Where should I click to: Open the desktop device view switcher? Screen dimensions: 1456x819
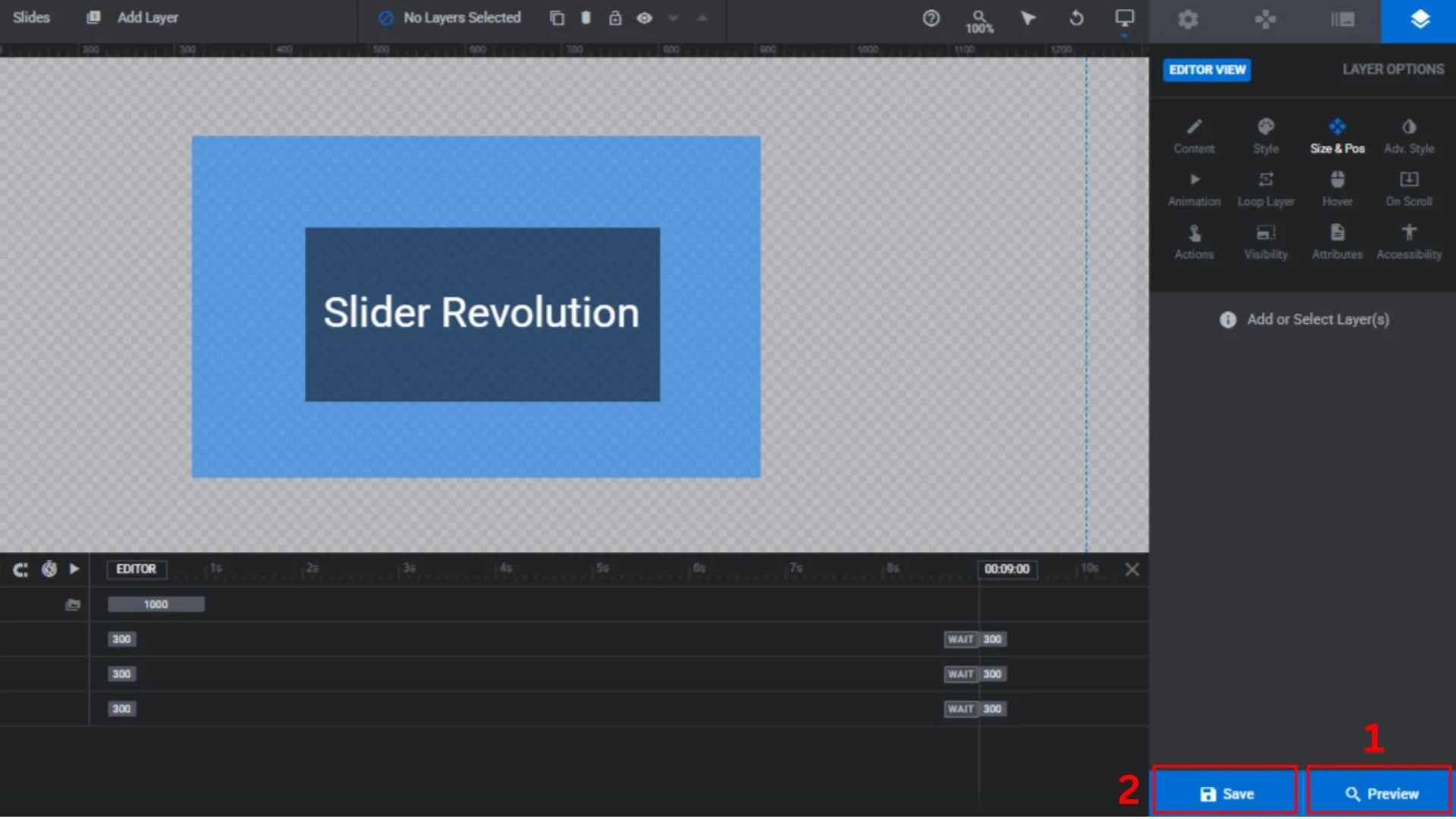click(x=1125, y=20)
